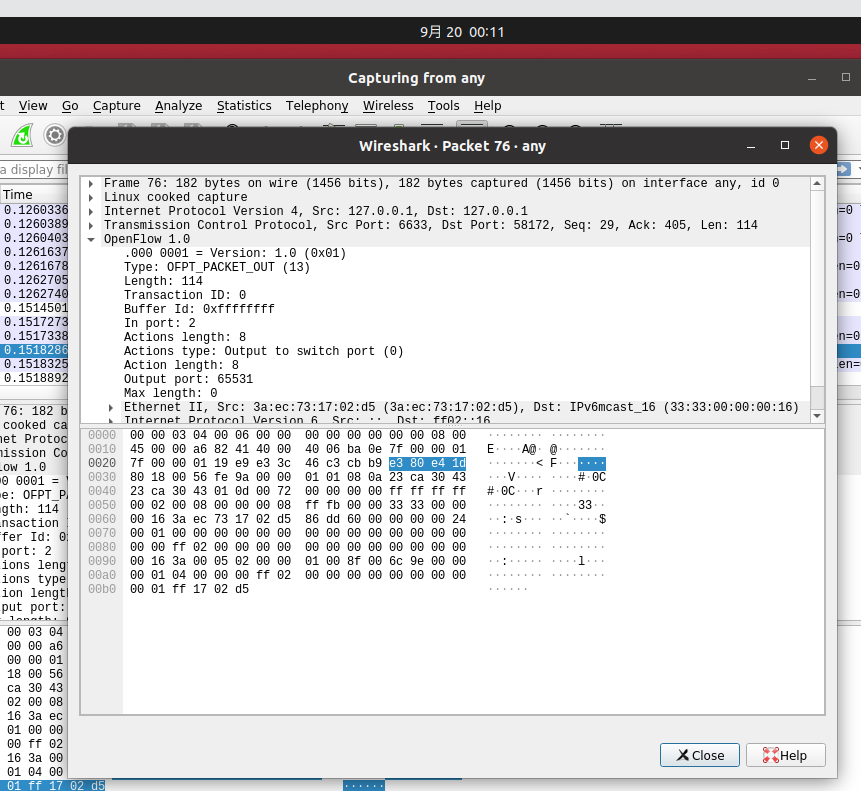Click the Time column header in main window
The height and width of the screenshot is (791, 861).
33,194
